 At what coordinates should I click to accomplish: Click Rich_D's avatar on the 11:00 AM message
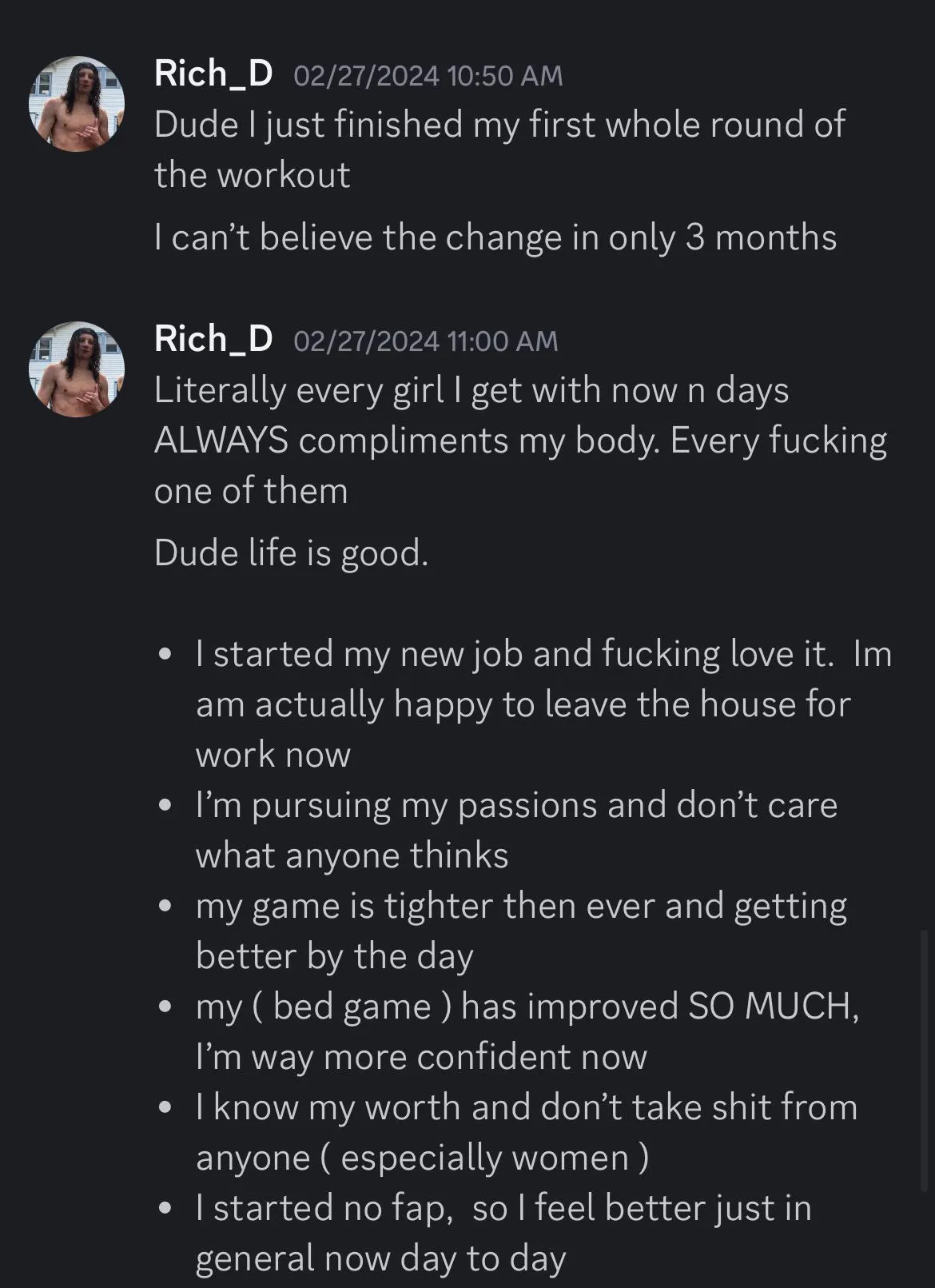(77, 369)
